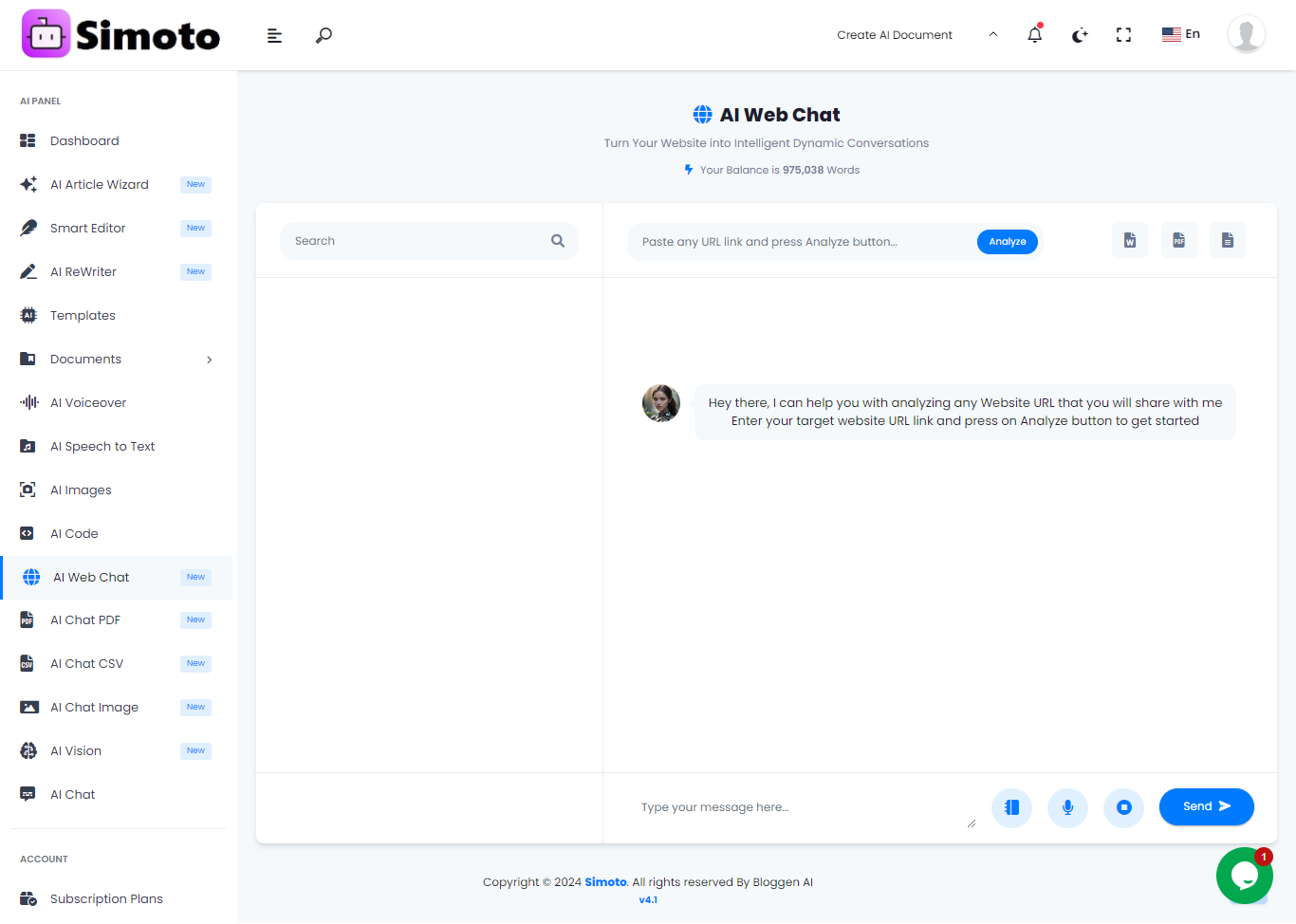Viewport: 1296px width, 924px height.
Task: Export chat as text file icon
Action: pyautogui.click(x=1228, y=240)
